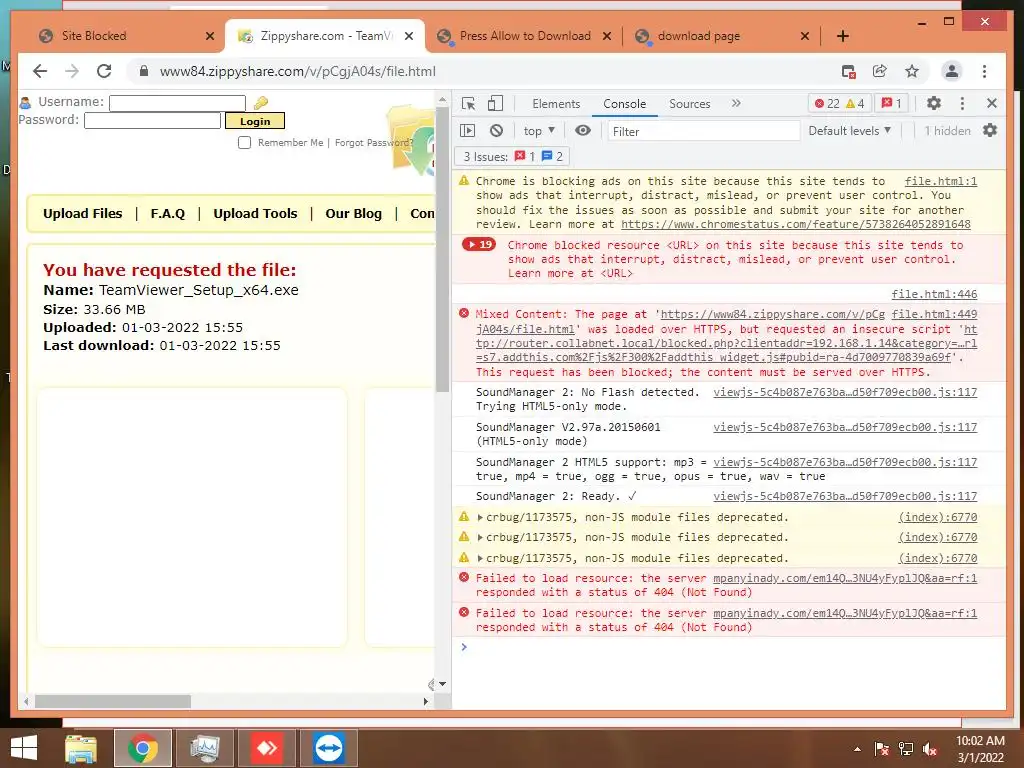Switch to Press Allow to Download tab
Viewport: 1024px width, 768px height.
coord(524,36)
